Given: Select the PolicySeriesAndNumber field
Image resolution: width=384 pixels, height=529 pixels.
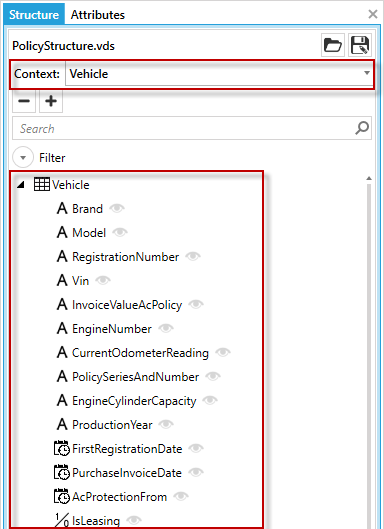Looking at the screenshot, I should coord(136,377).
